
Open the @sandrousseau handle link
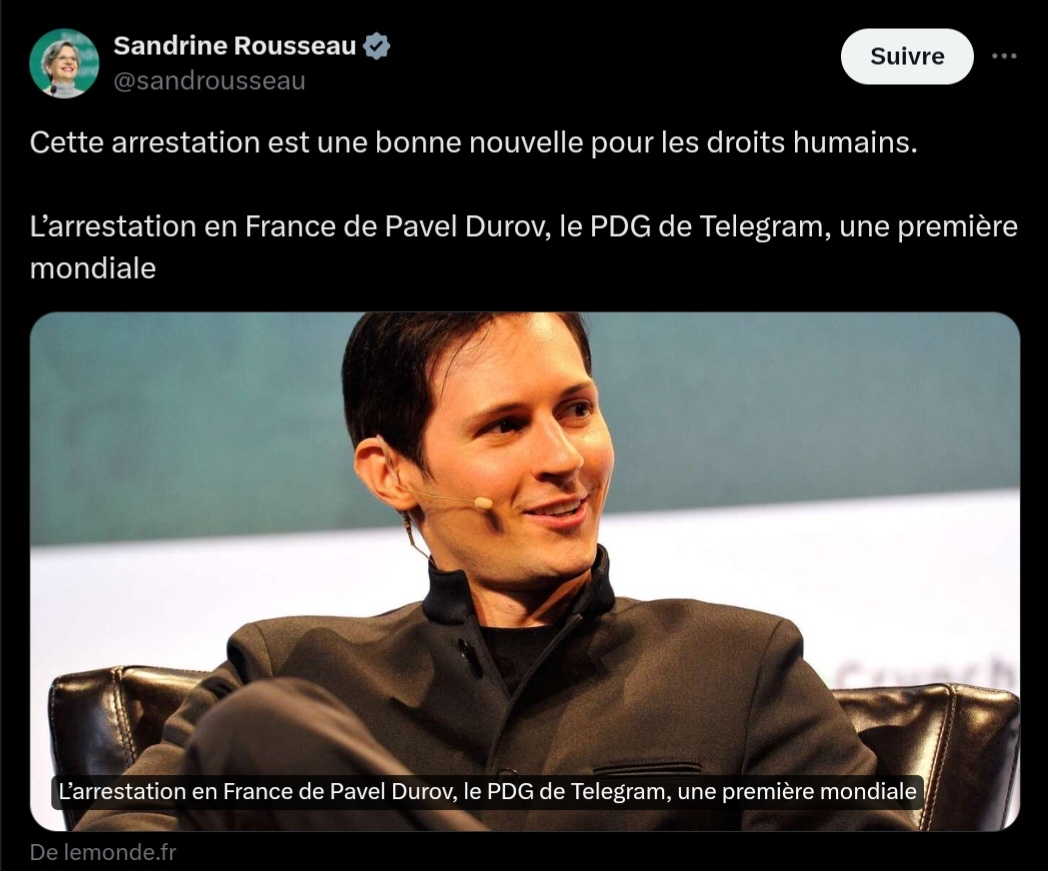click(209, 81)
